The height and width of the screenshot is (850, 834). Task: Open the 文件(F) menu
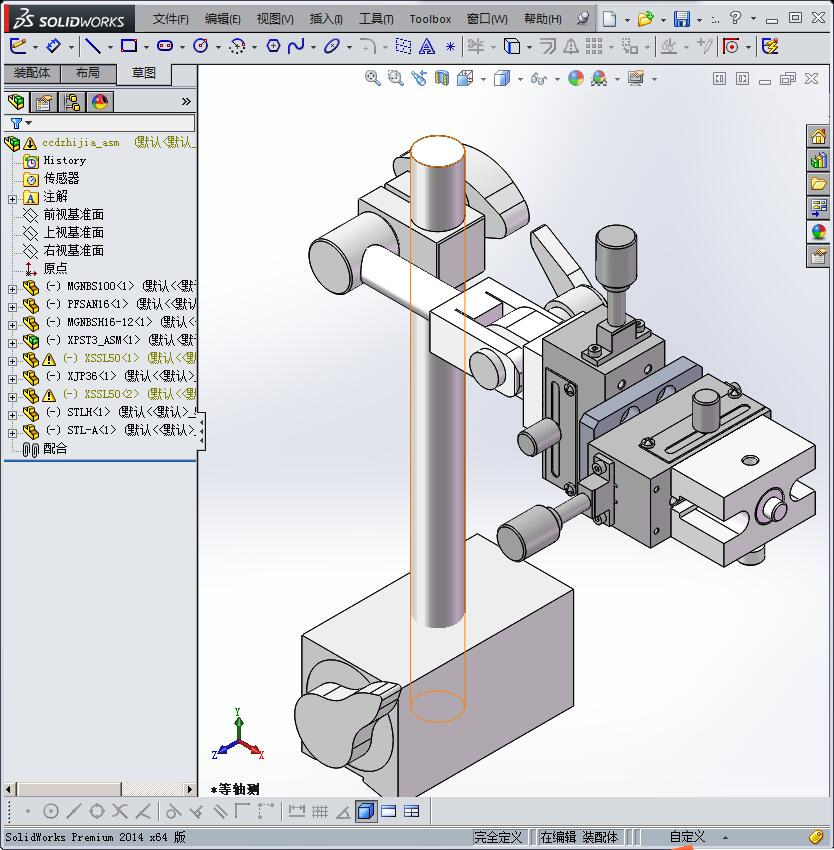170,19
